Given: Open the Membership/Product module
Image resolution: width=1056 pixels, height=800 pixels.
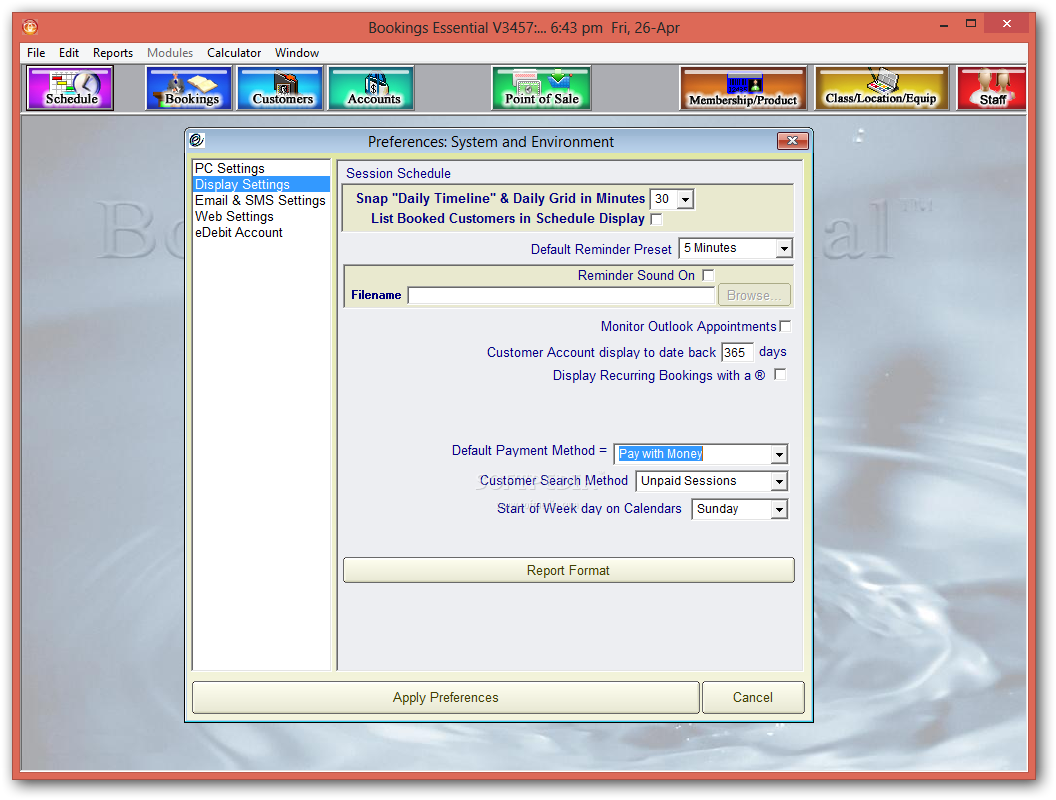Looking at the screenshot, I should (x=743, y=88).
